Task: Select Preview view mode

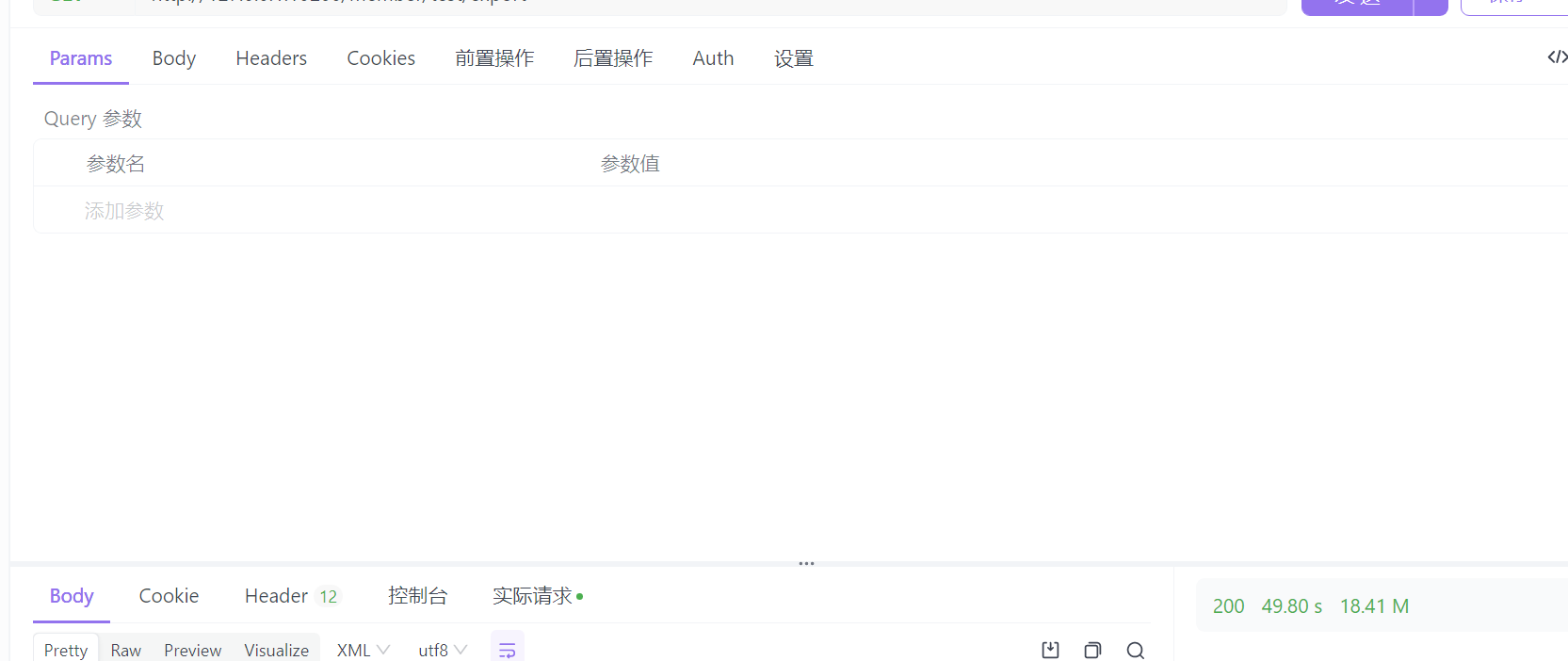Action: pyautogui.click(x=193, y=650)
